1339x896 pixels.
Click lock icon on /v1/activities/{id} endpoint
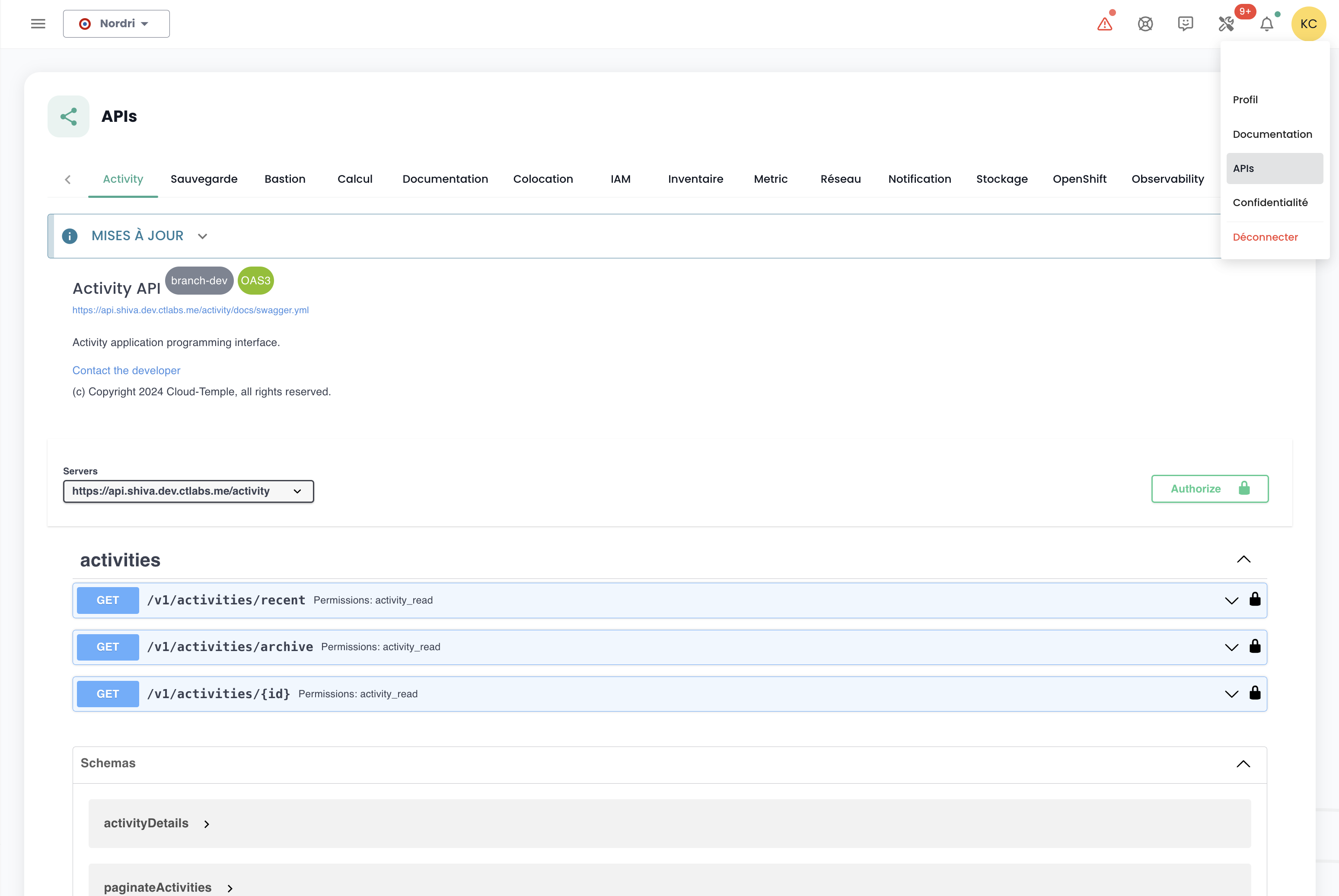tap(1255, 693)
